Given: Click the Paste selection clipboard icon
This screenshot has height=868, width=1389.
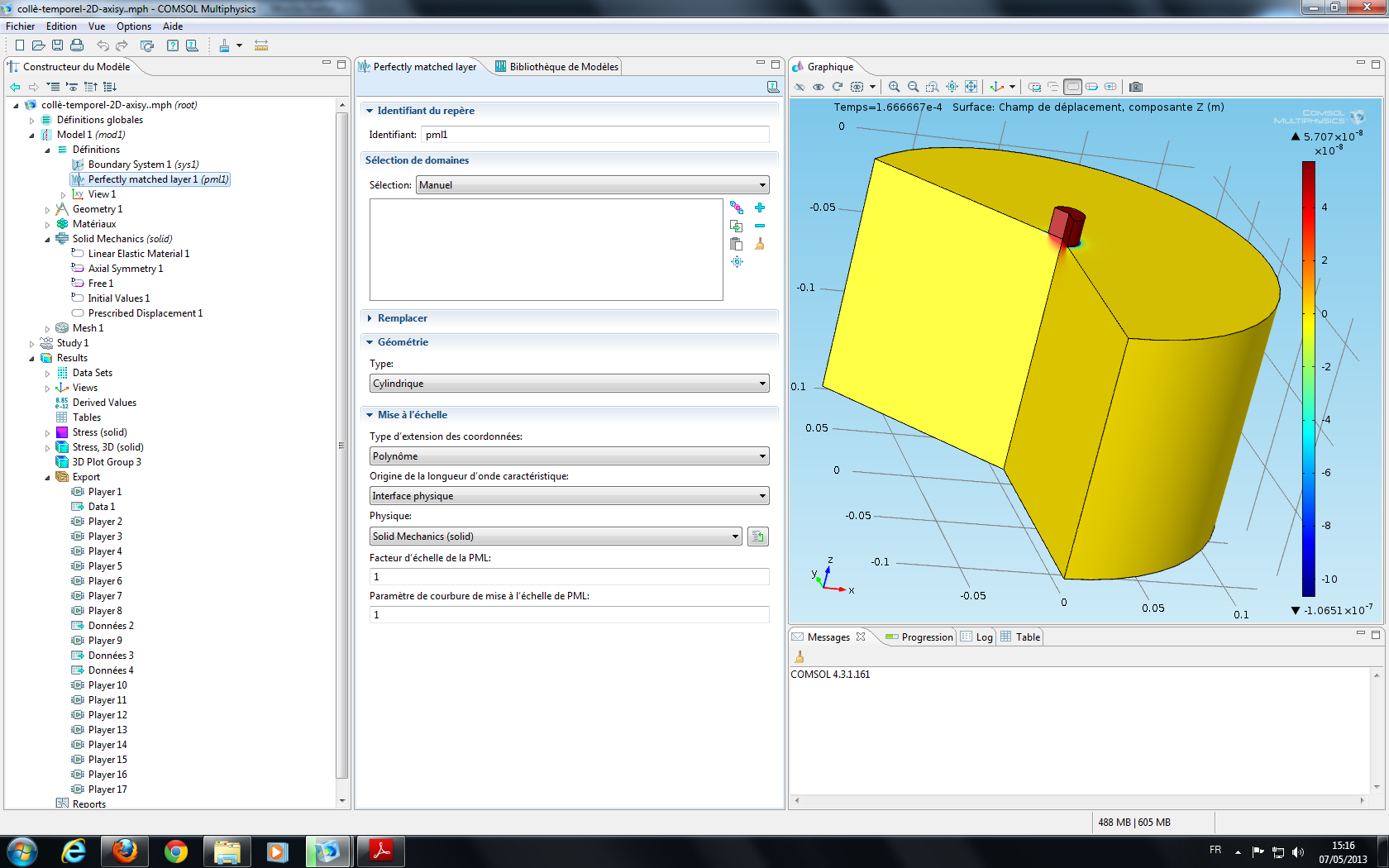Looking at the screenshot, I should point(736,244).
